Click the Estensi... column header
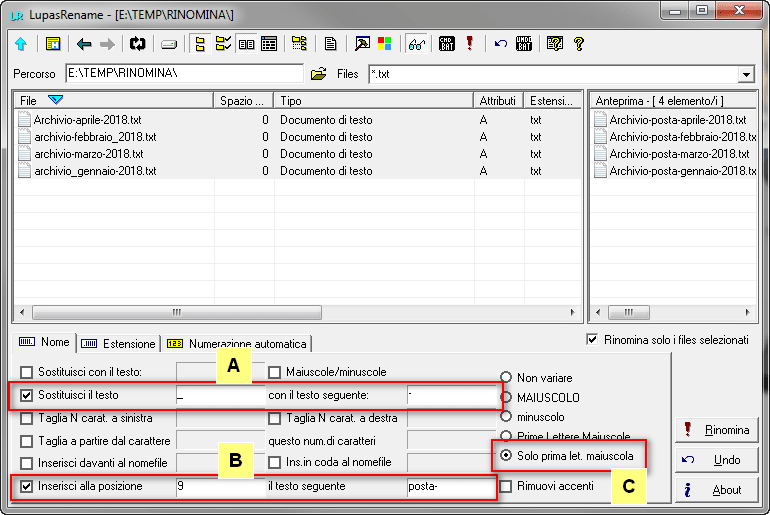Viewport: 770px width, 515px height. 552,101
